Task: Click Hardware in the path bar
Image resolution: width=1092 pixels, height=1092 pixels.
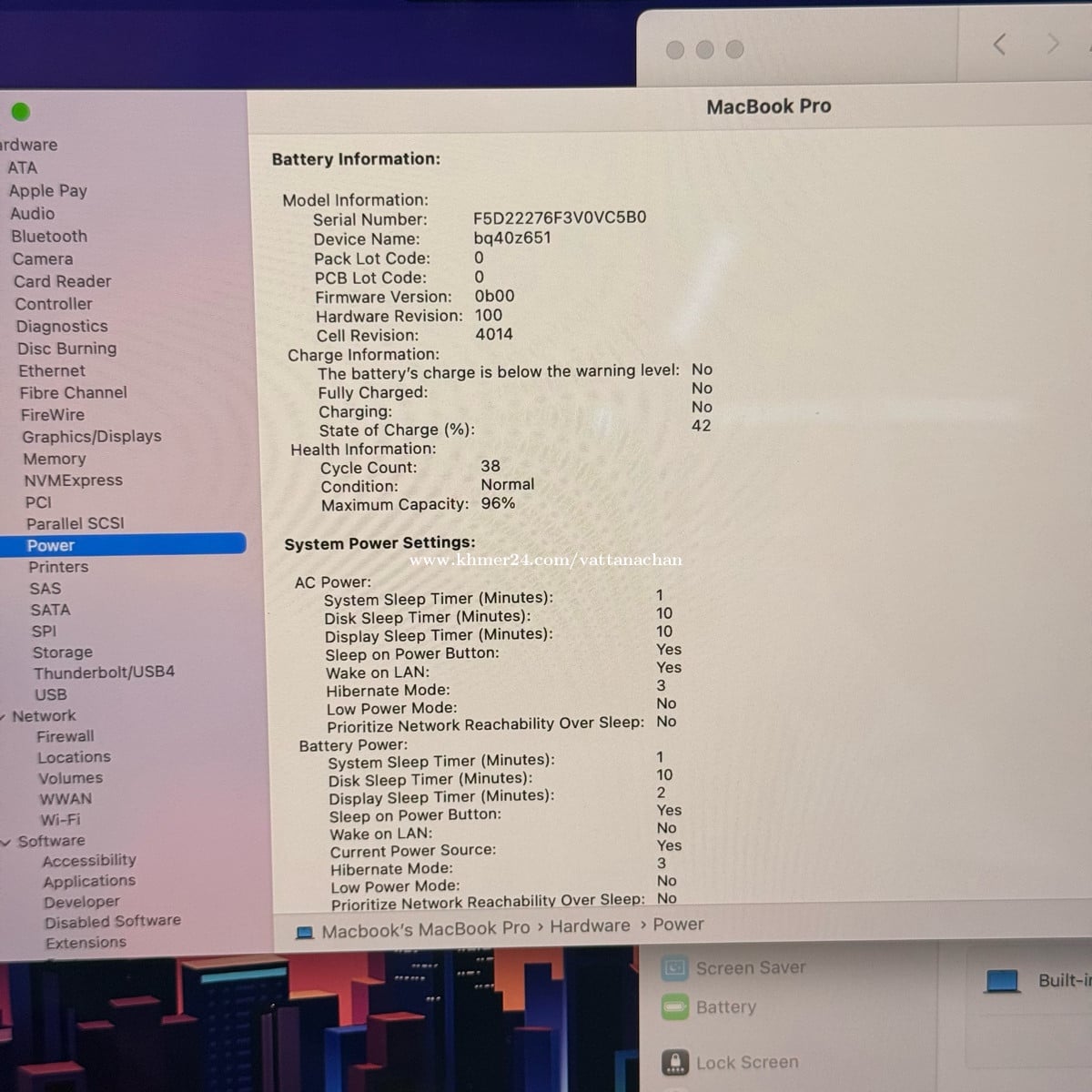Action: (x=590, y=926)
